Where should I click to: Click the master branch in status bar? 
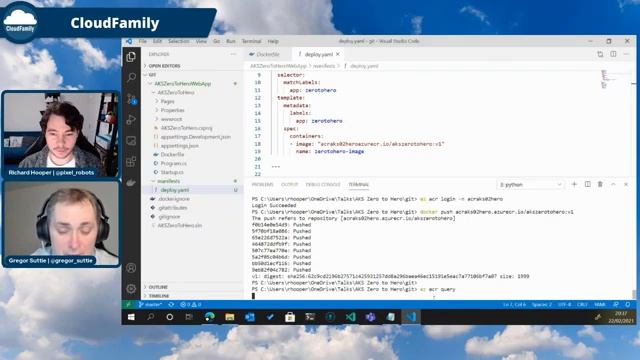pos(150,304)
